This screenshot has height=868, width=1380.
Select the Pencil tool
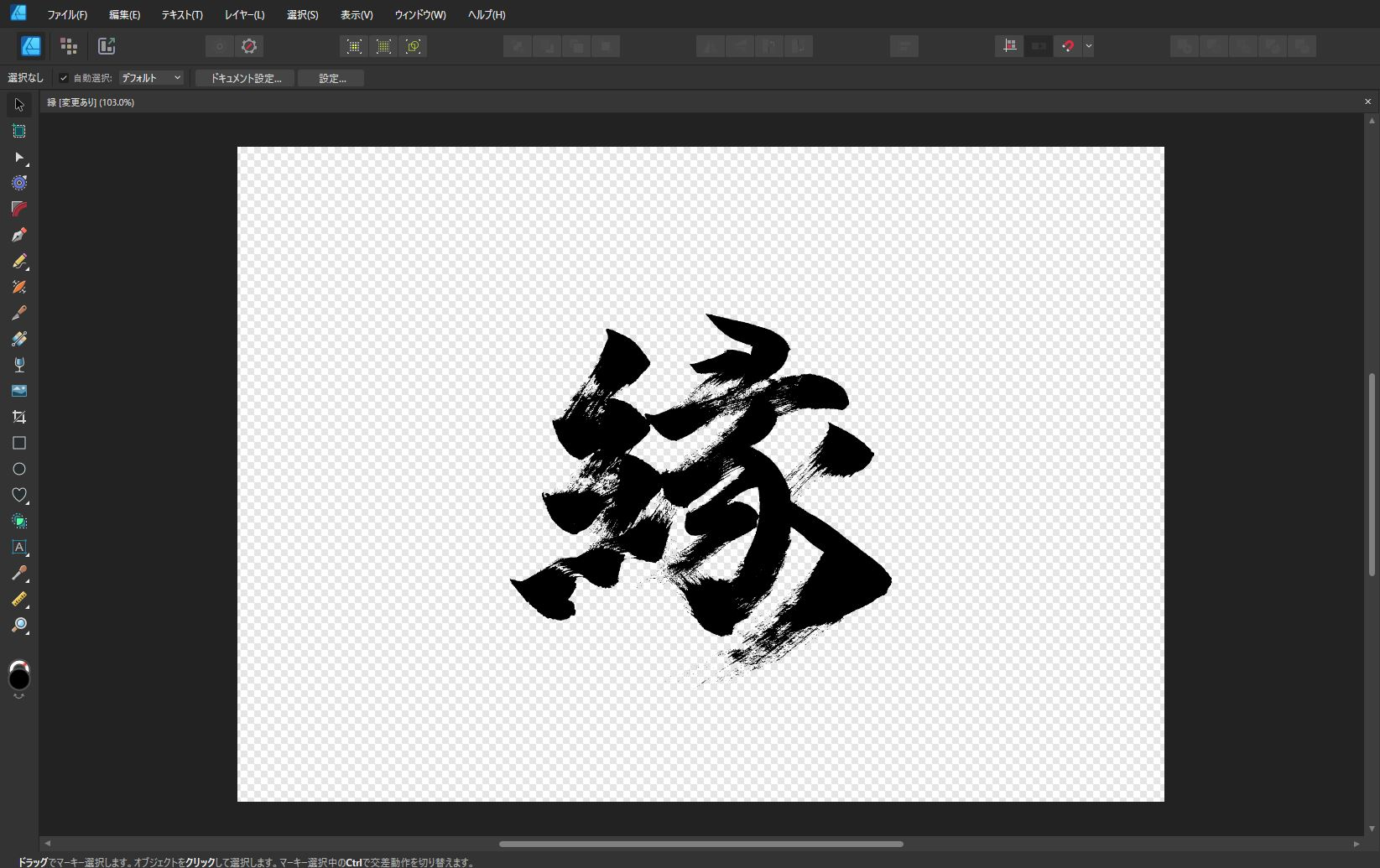click(19, 262)
